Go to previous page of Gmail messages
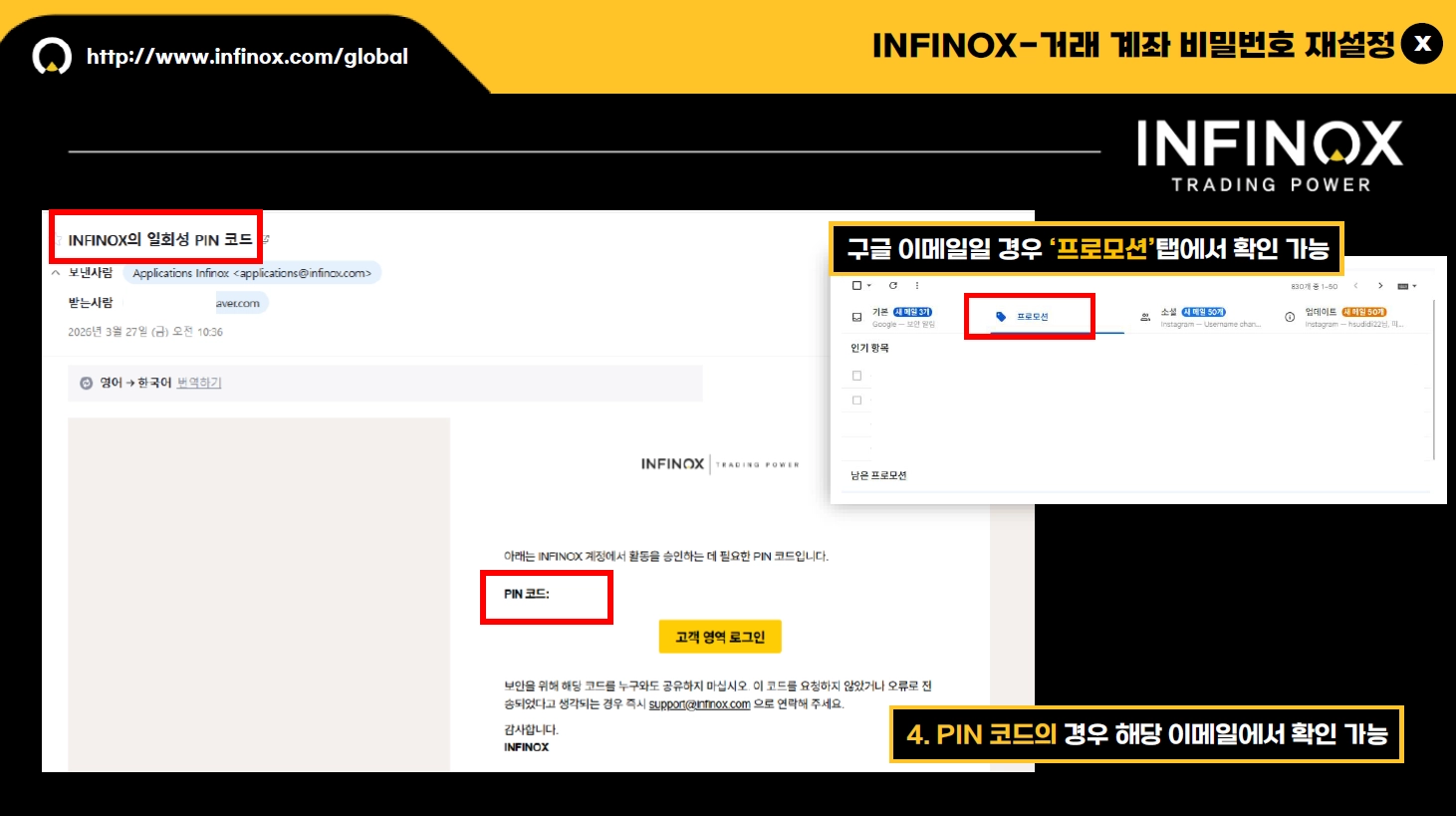Screen dimensions: 1456x816 1355,286
